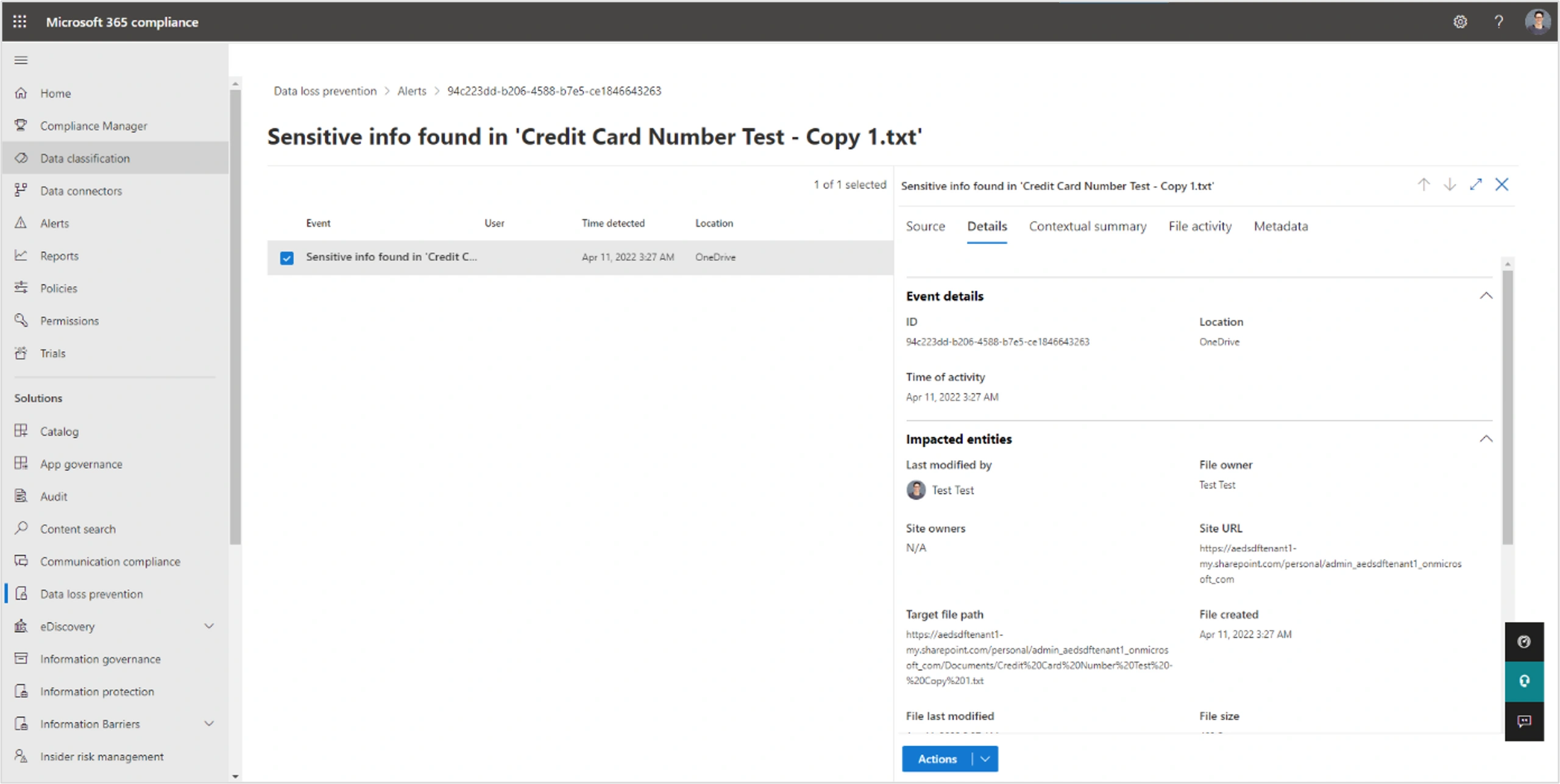The image size is (1560, 784).
Task: Open the settings gear in the top bar
Action: point(1459,22)
